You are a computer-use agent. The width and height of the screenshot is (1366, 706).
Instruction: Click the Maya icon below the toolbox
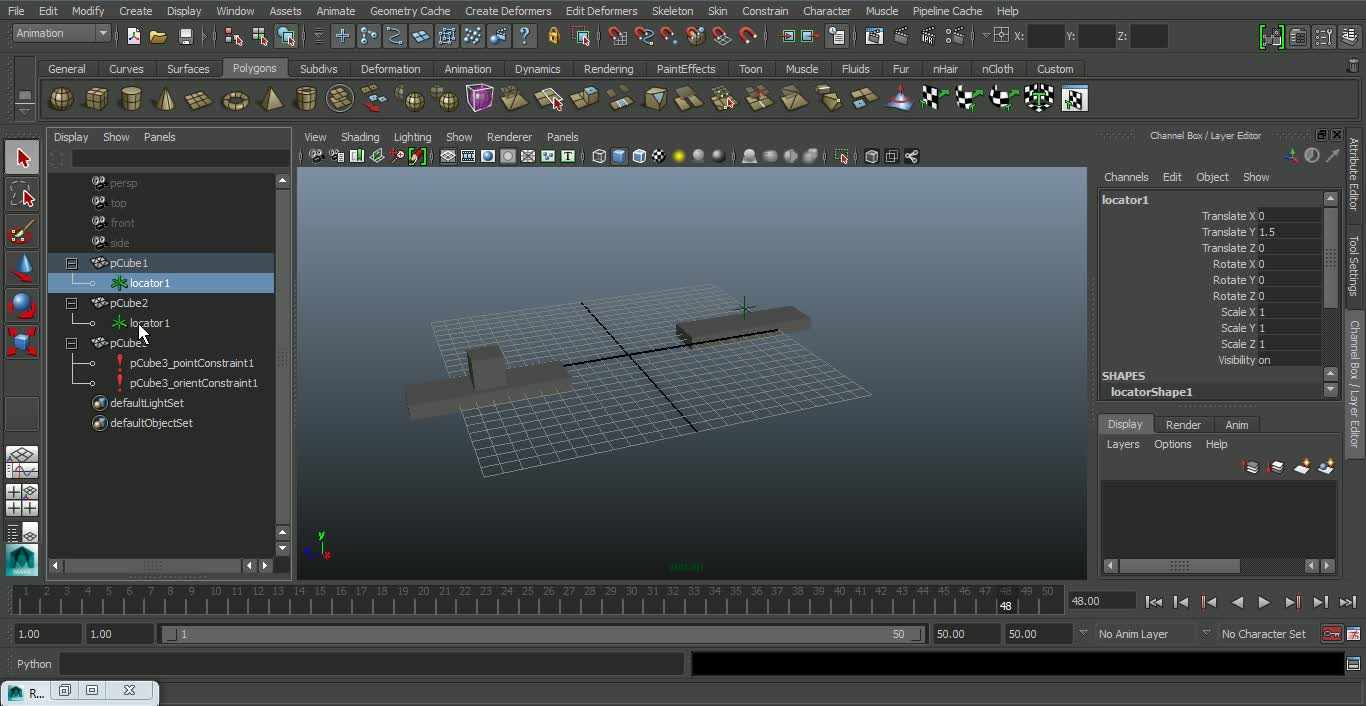21,560
